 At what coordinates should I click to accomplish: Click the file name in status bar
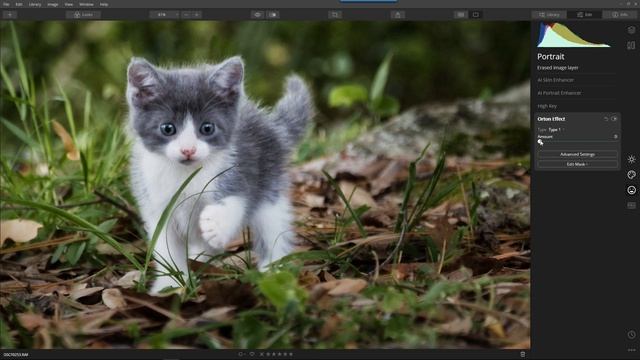(x=16, y=355)
